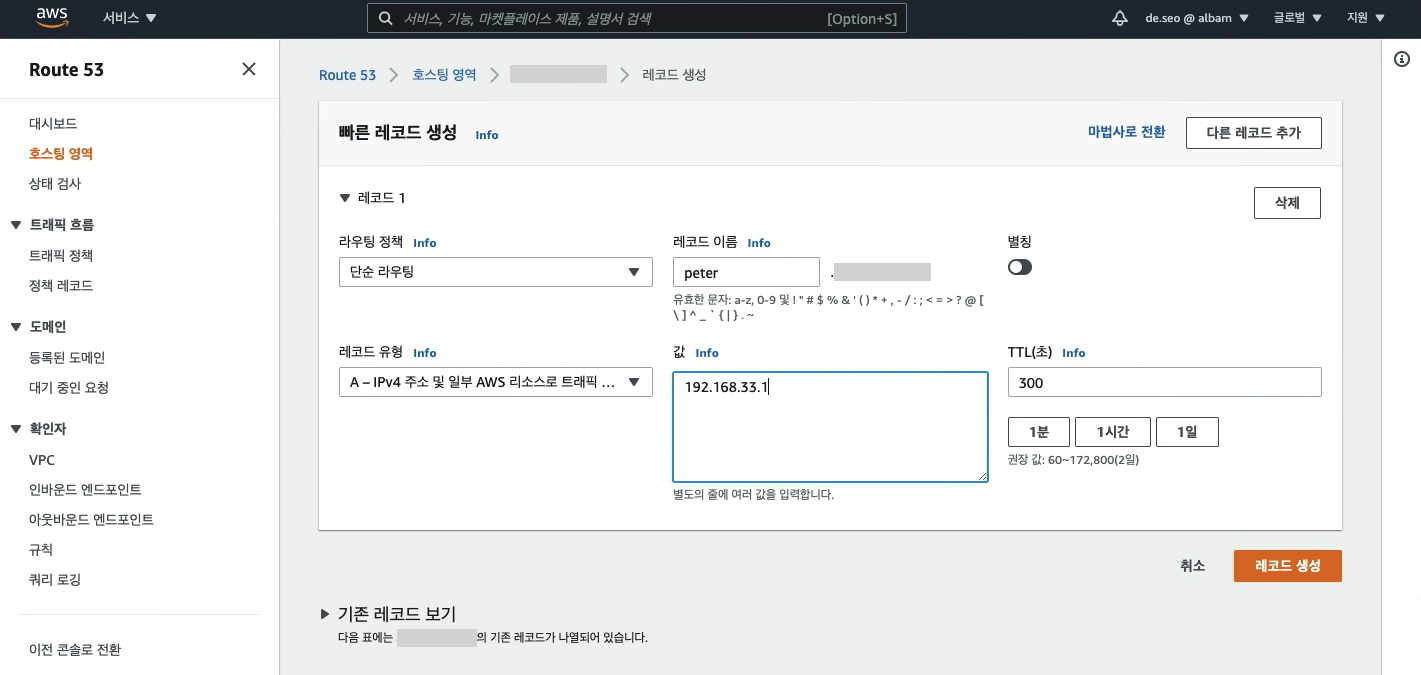Open the 라우팅 정책 dropdown showing 단순 라우팅
This screenshot has height=675, width=1421.
[x=496, y=272]
